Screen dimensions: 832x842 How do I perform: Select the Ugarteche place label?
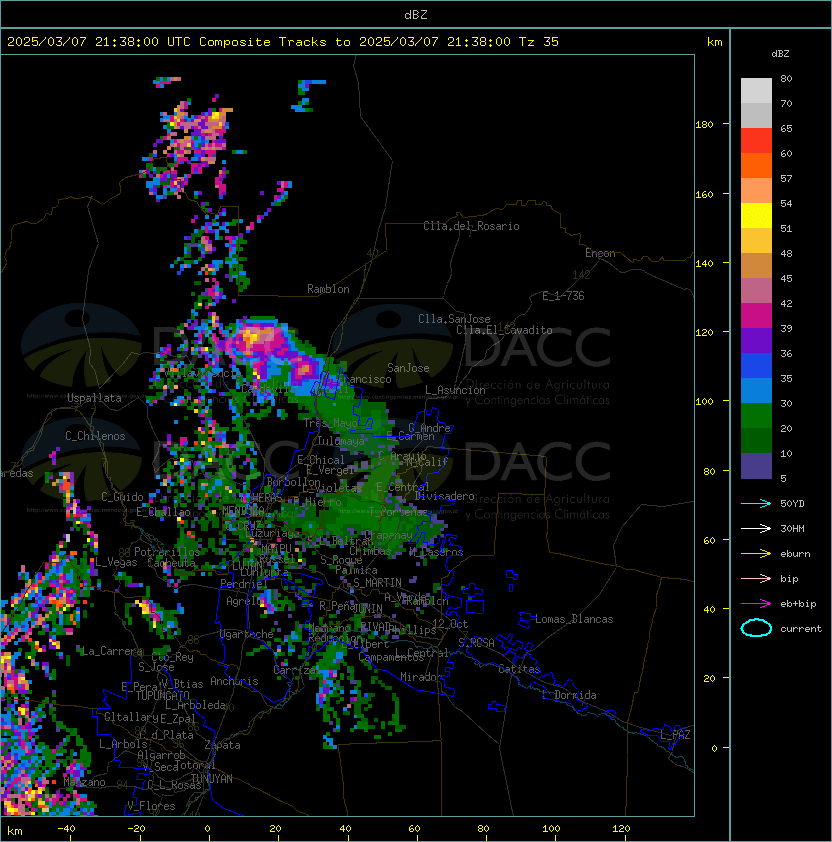click(247, 634)
